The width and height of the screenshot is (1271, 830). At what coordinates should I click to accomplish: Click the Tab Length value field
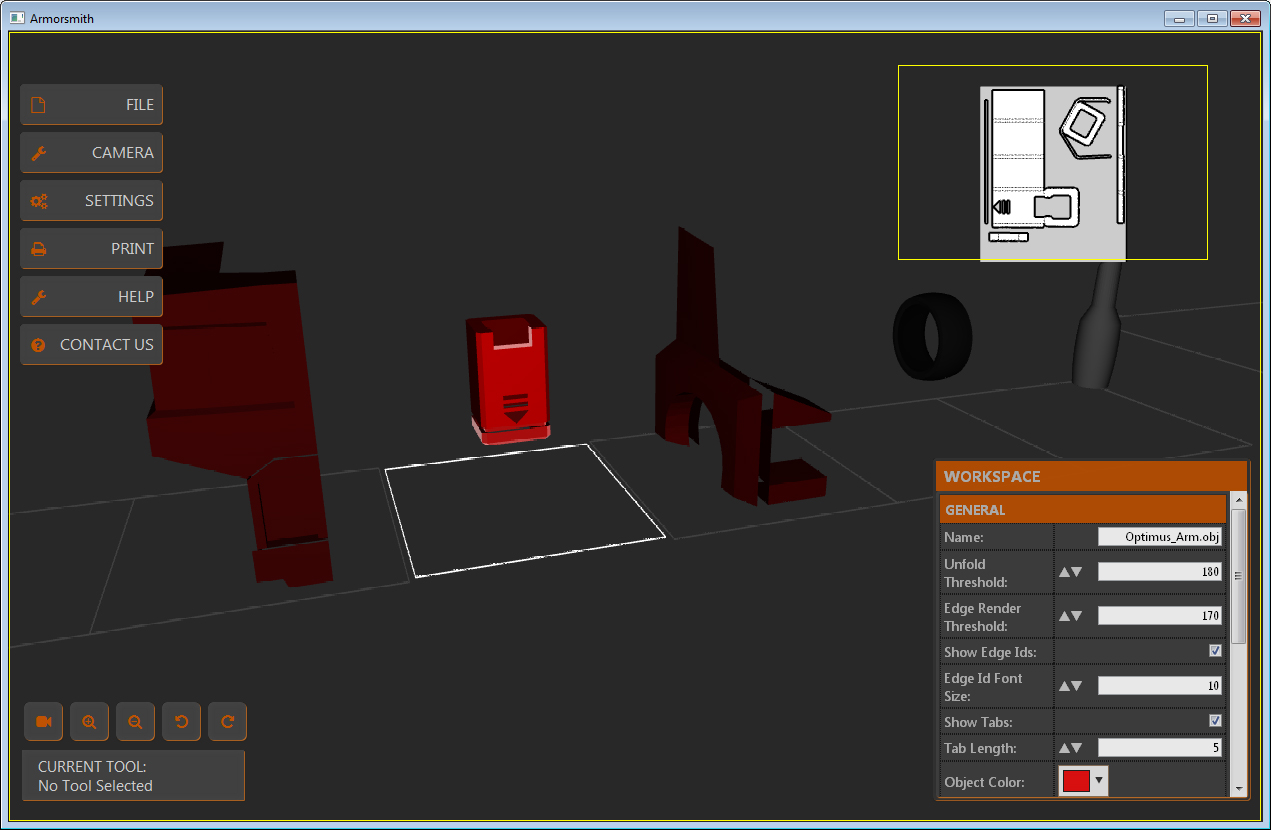pyautogui.click(x=1160, y=748)
